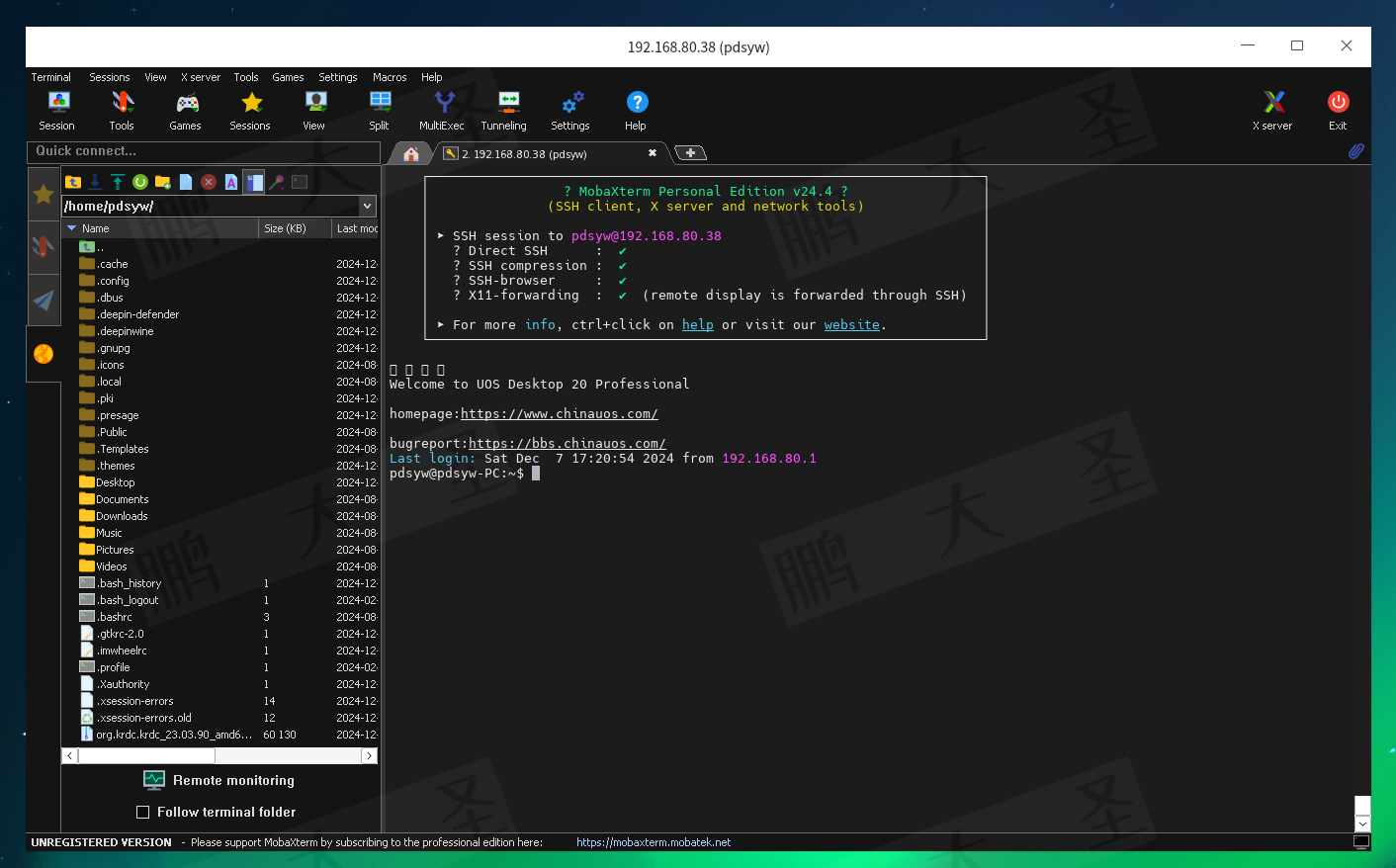Click the red delete icon in SFTP toolbar
The width and height of the screenshot is (1396, 868).
tap(209, 182)
